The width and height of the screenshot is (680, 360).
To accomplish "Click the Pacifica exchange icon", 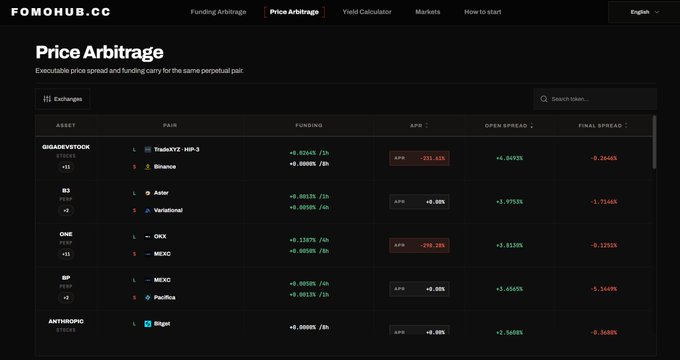I will [147, 298].
